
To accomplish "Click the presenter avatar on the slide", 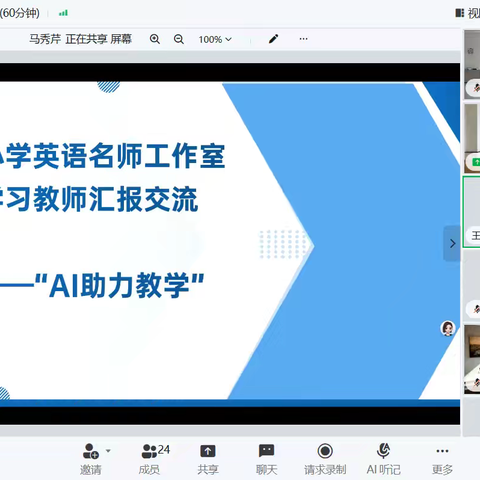I will coord(448,329).
